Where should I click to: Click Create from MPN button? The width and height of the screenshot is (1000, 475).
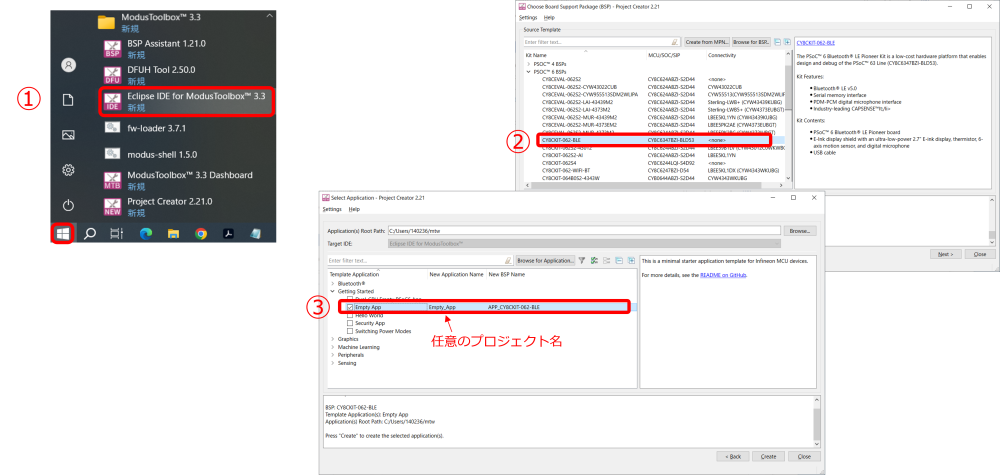pos(707,42)
